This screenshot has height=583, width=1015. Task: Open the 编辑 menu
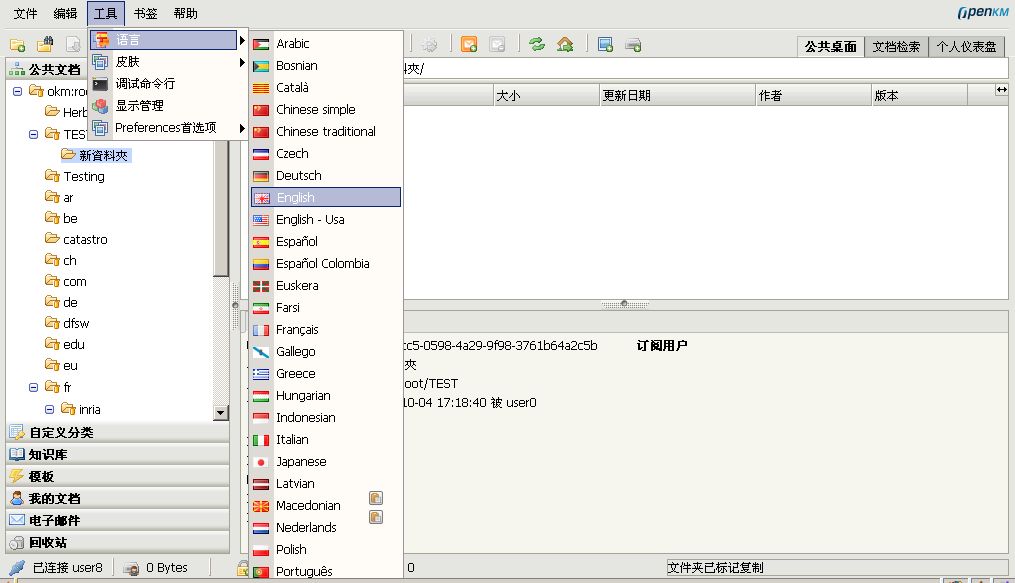[65, 14]
